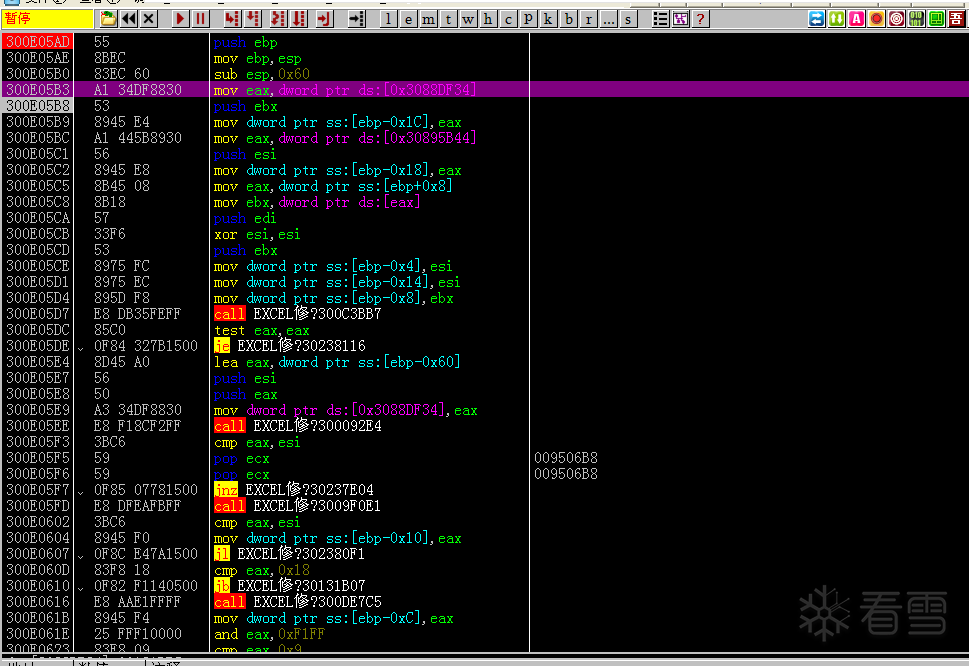Open Run trace with '...' button
Screen dimensions: 969x666
[x=609, y=19]
